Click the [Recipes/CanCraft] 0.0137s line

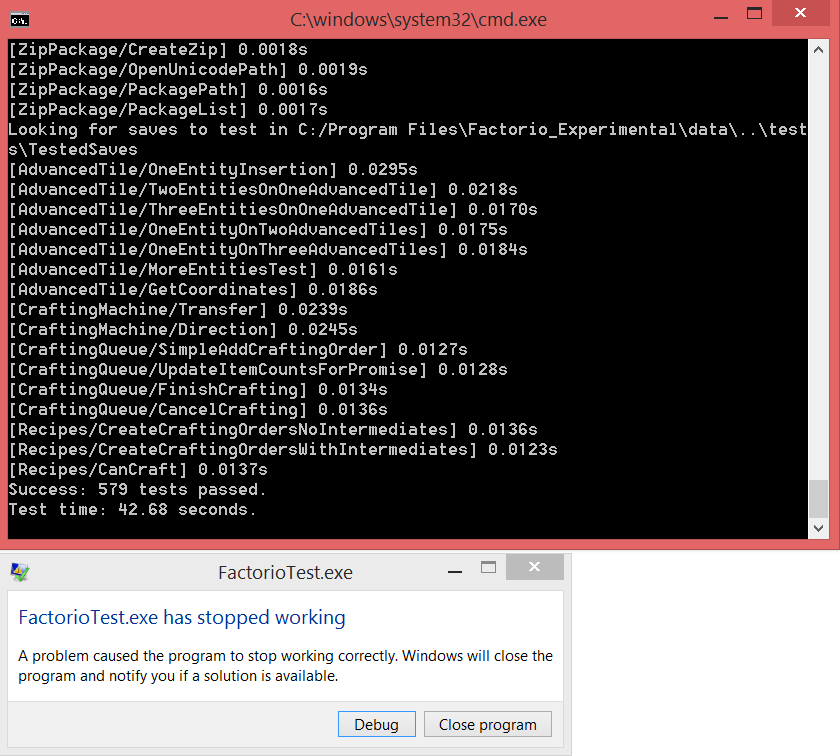point(138,469)
